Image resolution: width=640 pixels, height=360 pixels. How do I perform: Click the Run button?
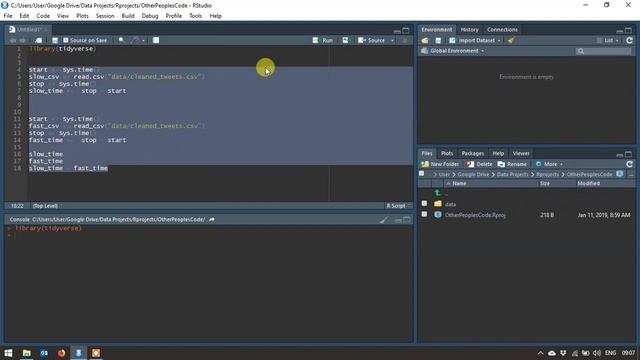point(323,40)
